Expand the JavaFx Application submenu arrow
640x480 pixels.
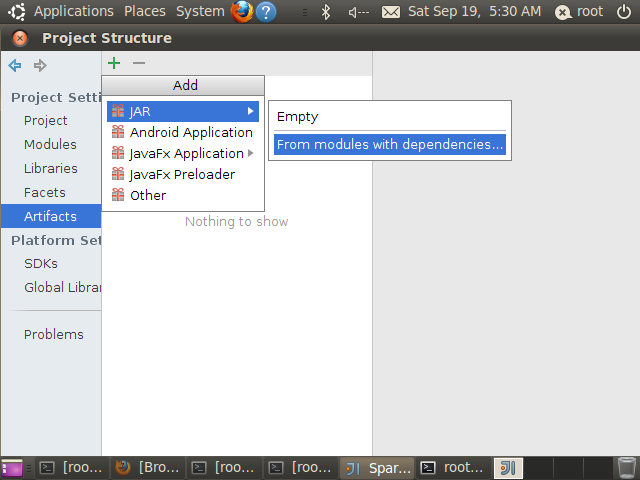click(251, 153)
